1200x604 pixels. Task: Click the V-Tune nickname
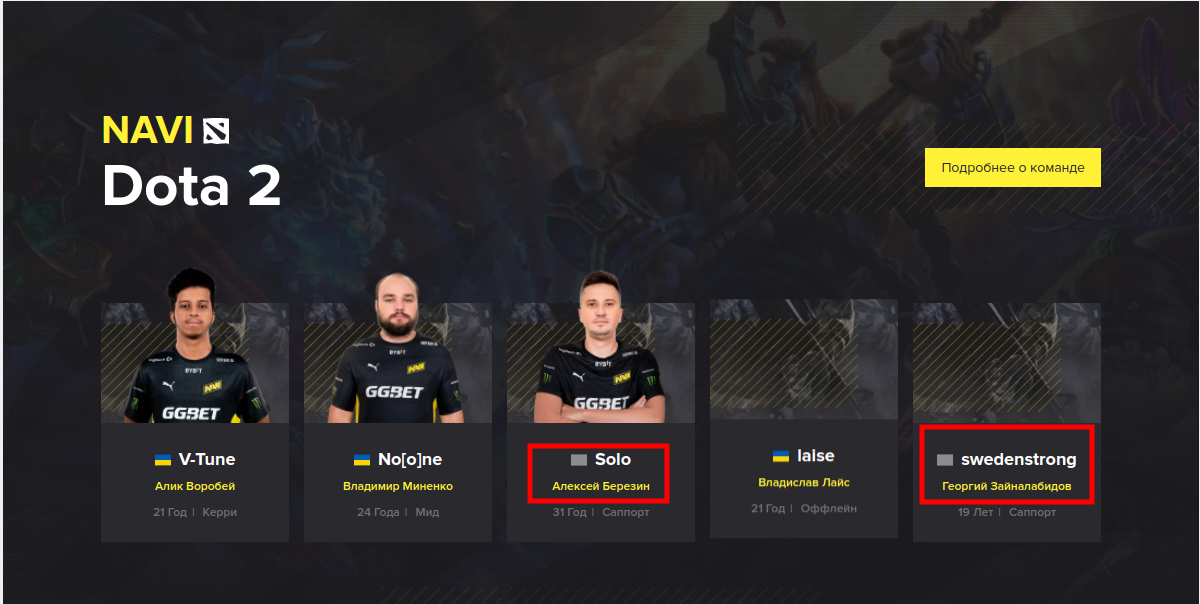pyautogui.click(x=207, y=459)
